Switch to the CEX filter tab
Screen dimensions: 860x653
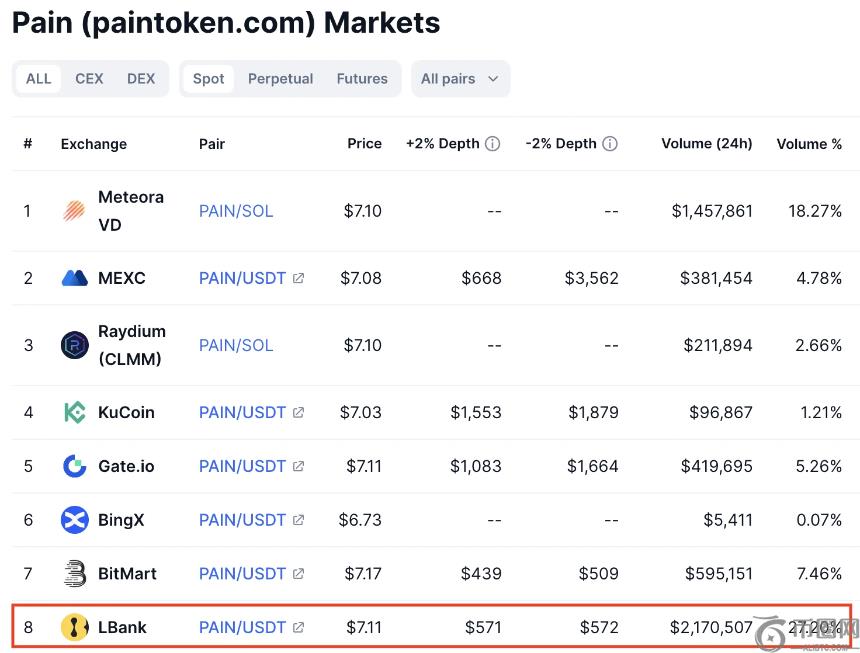click(x=89, y=79)
